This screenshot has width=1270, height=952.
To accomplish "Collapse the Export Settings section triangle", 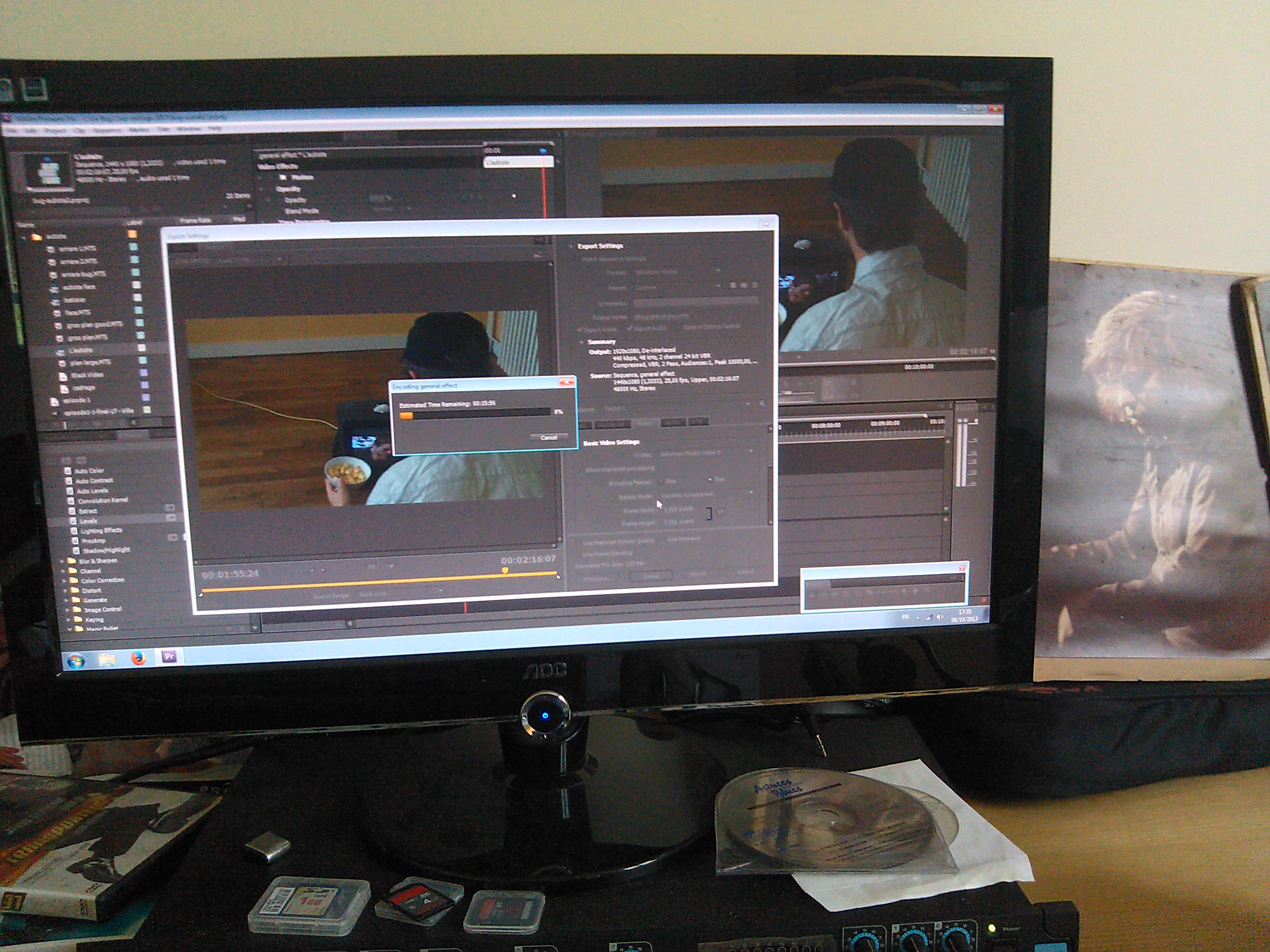I will pos(571,246).
